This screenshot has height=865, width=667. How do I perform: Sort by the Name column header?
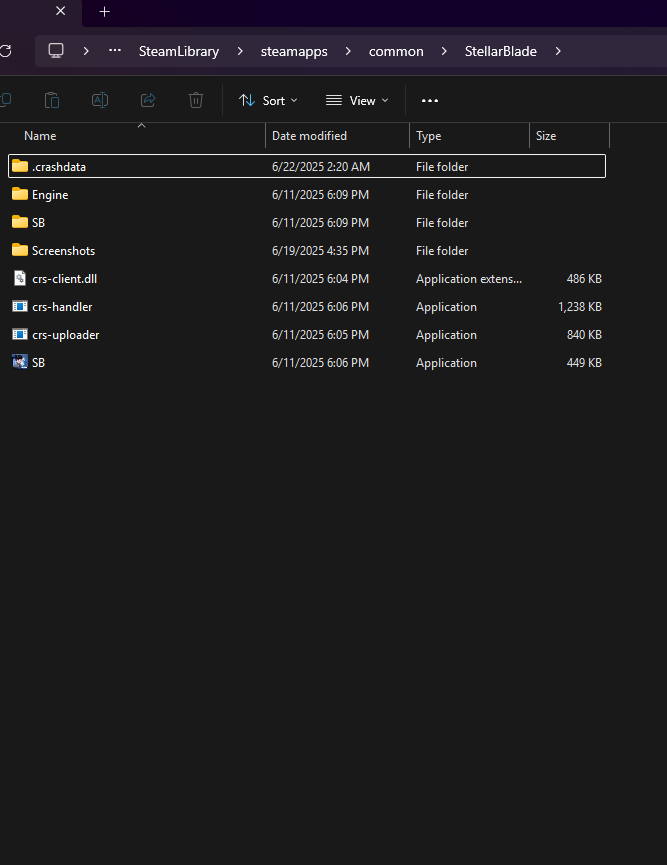pos(40,136)
